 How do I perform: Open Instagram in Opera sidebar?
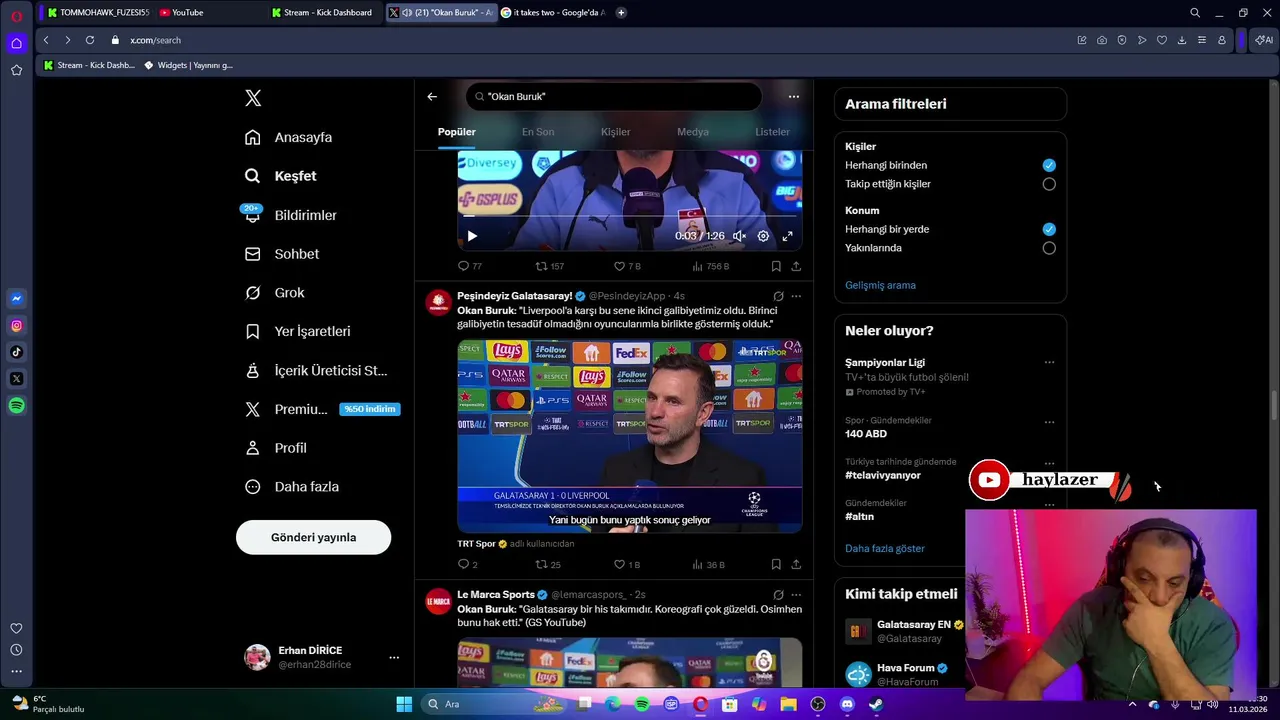[x=16, y=325]
